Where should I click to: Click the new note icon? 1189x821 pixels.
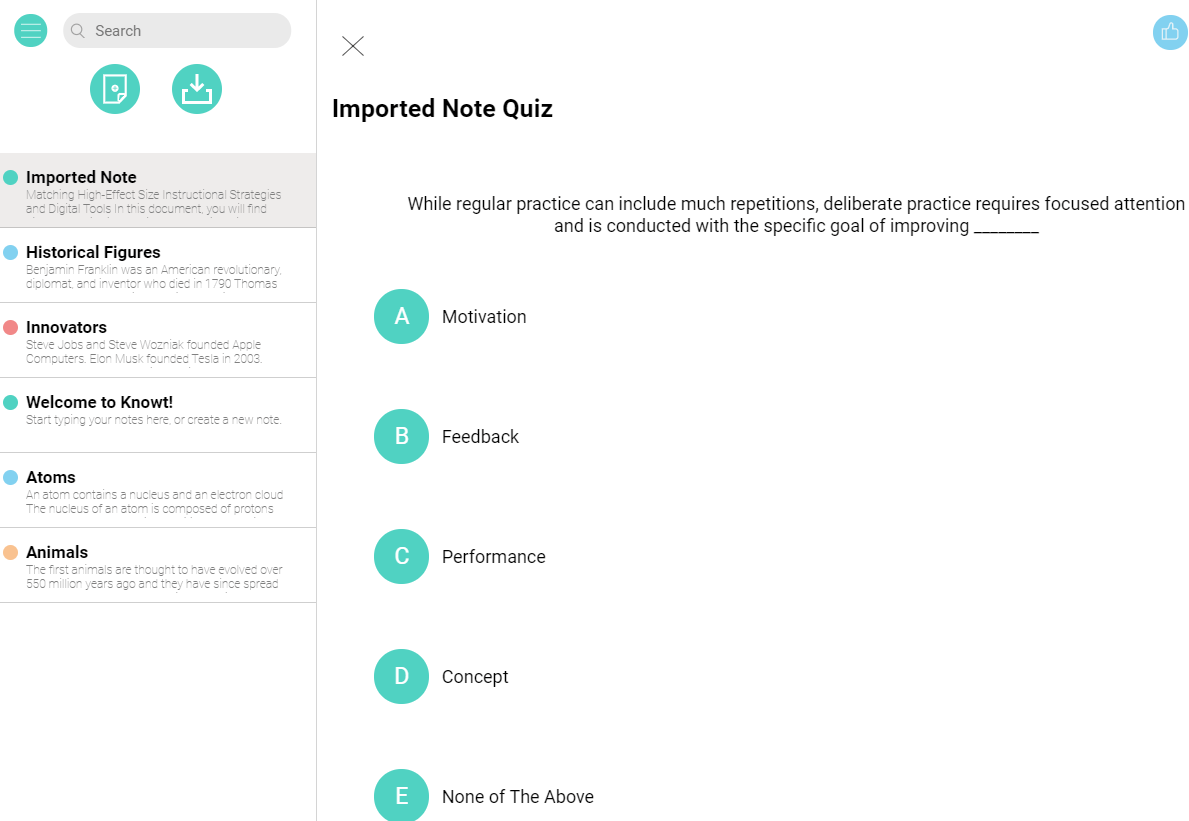115,89
